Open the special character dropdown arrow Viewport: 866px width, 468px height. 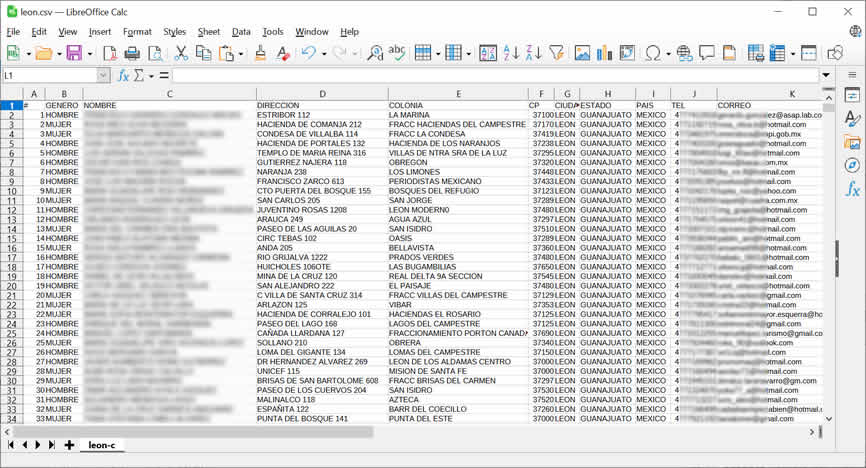[668, 54]
